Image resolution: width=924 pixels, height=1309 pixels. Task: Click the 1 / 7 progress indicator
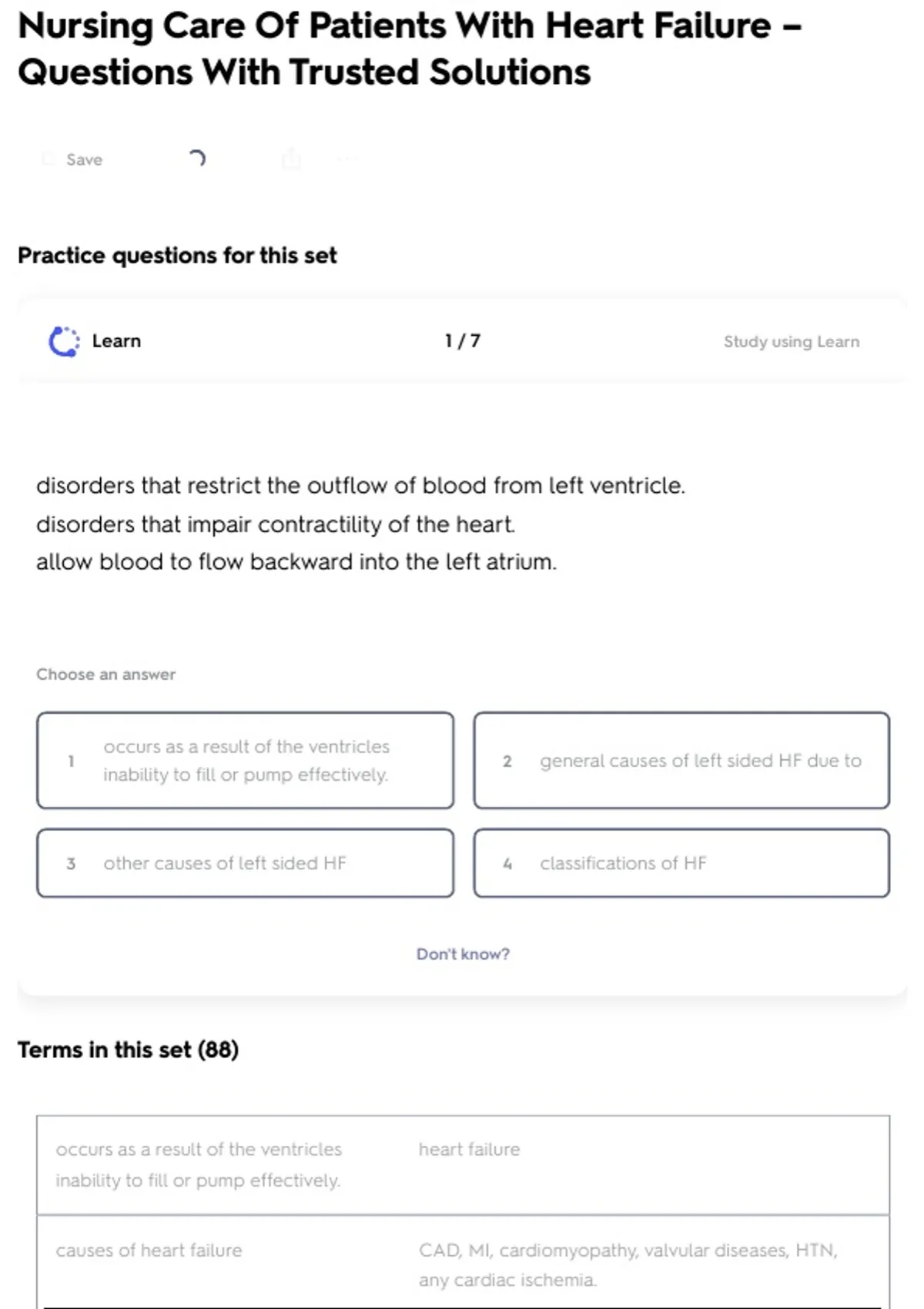pos(463,341)
